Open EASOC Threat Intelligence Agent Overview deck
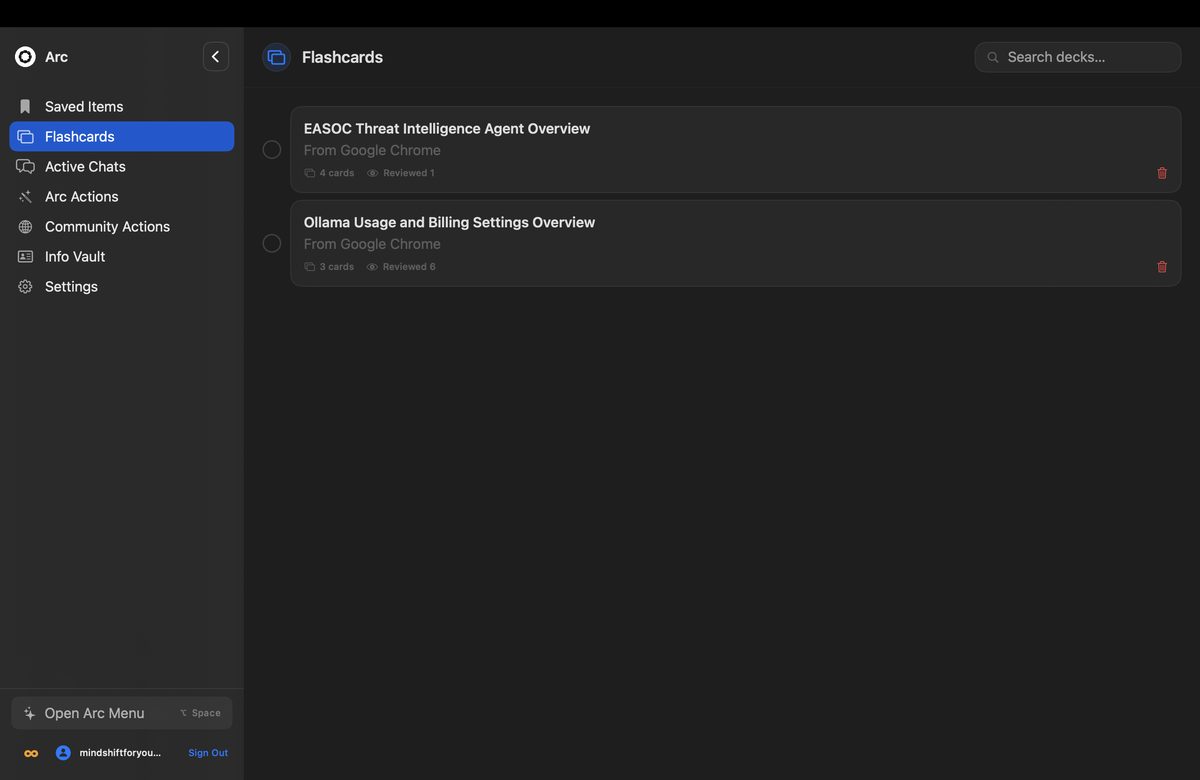Image resolution: width=1200 pixels, height=780 pixels. (736, 149)
